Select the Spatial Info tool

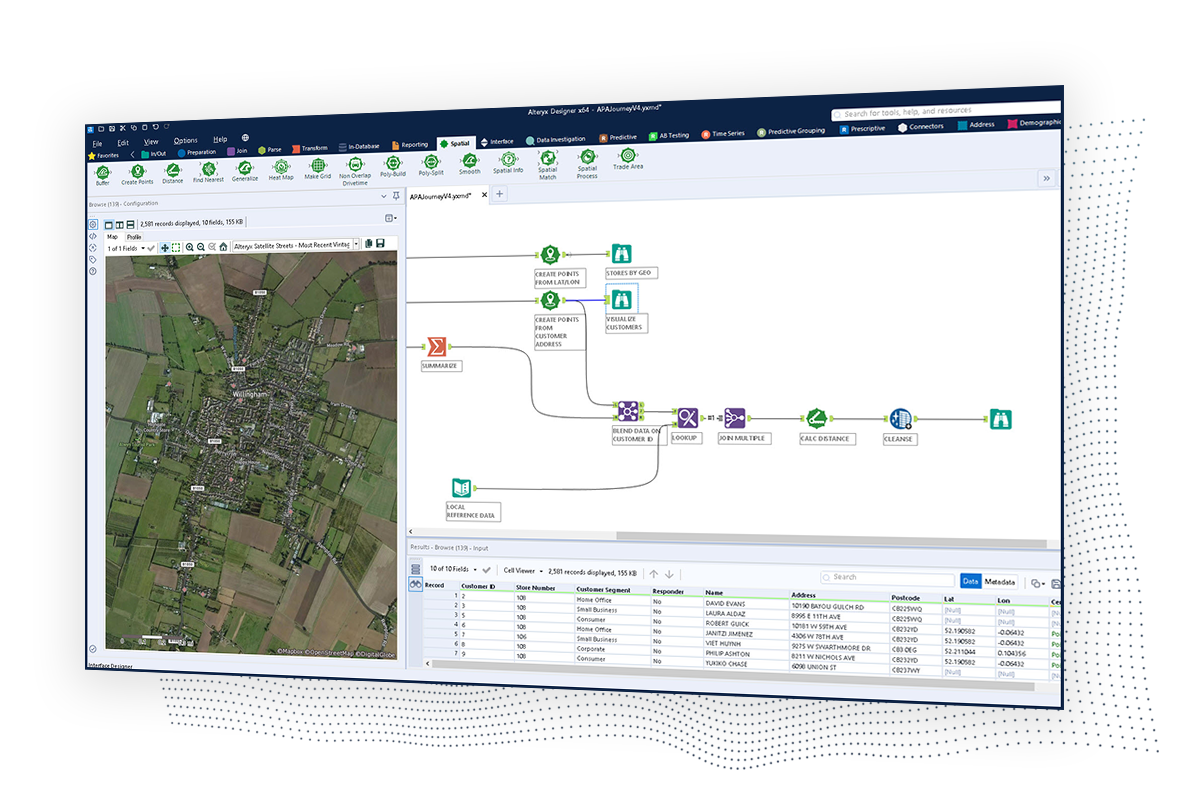tap(508, 162)
